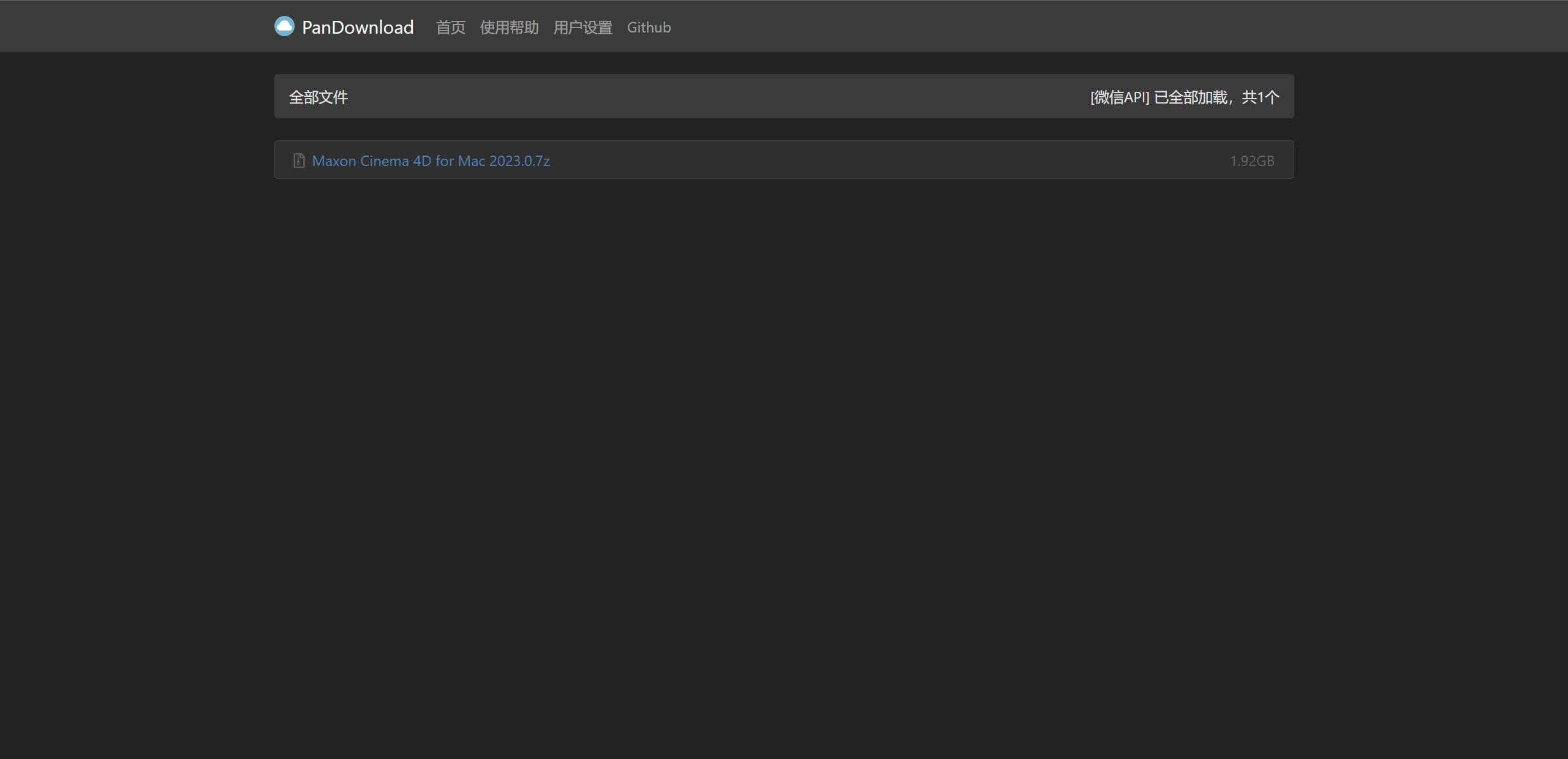
Task: Click the 全部文件 header label
Action: pos(318,96)
